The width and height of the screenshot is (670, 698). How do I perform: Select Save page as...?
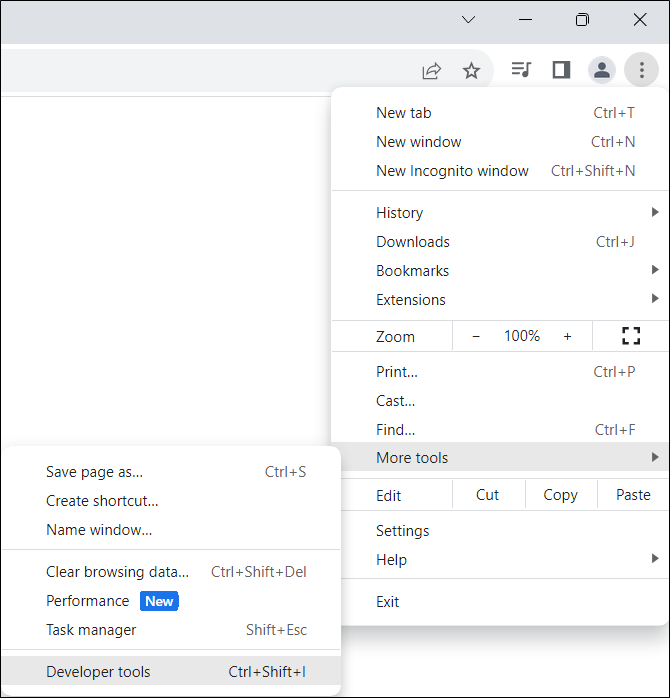click(x=171, y=471)
